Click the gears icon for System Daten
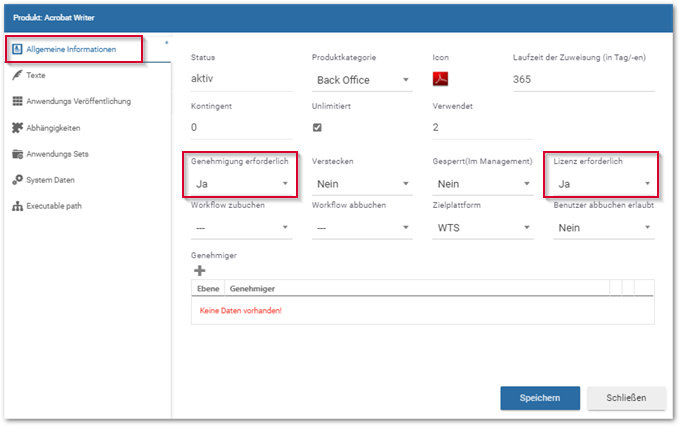Image resolution: width=680 pixels, height=426 pixels. pyautogui.click(x=17, y=180)
